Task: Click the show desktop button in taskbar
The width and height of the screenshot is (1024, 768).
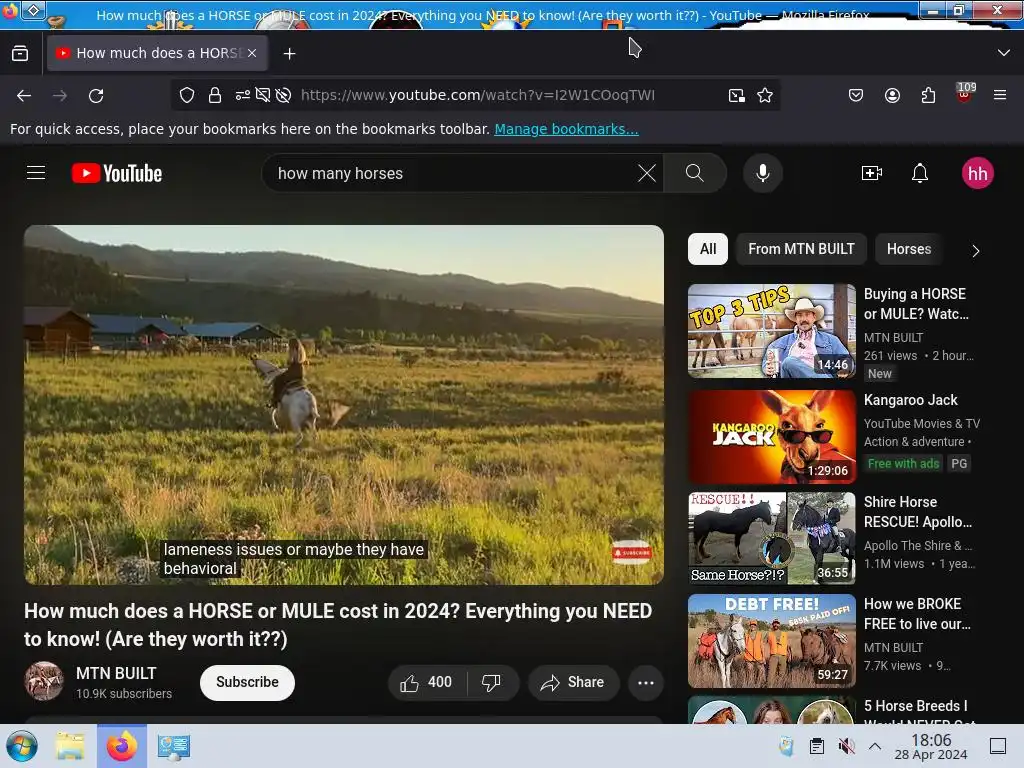Action: [998, 746]
